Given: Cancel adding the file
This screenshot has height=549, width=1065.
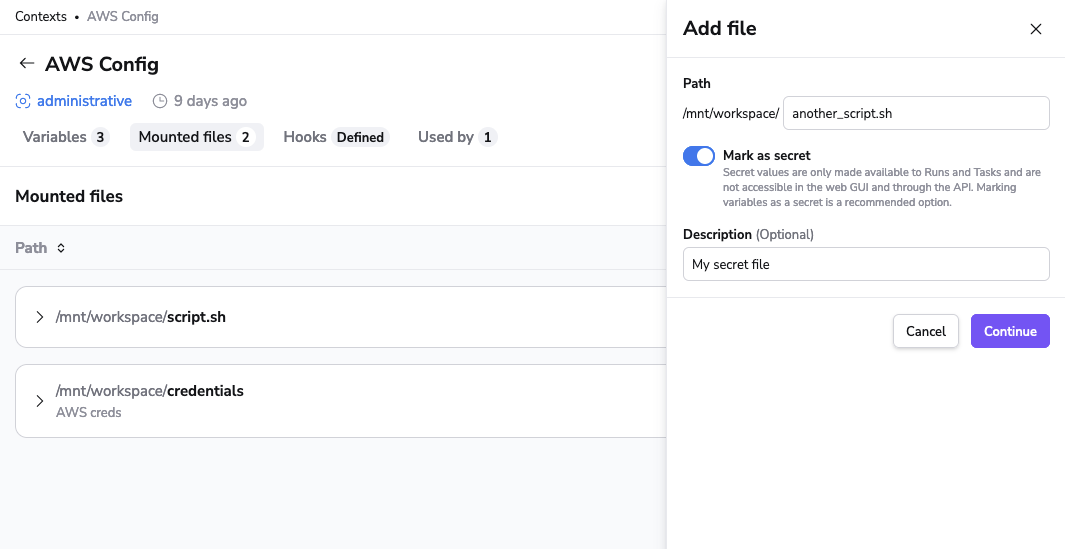Looking at the screenshot, I should 926,331.
